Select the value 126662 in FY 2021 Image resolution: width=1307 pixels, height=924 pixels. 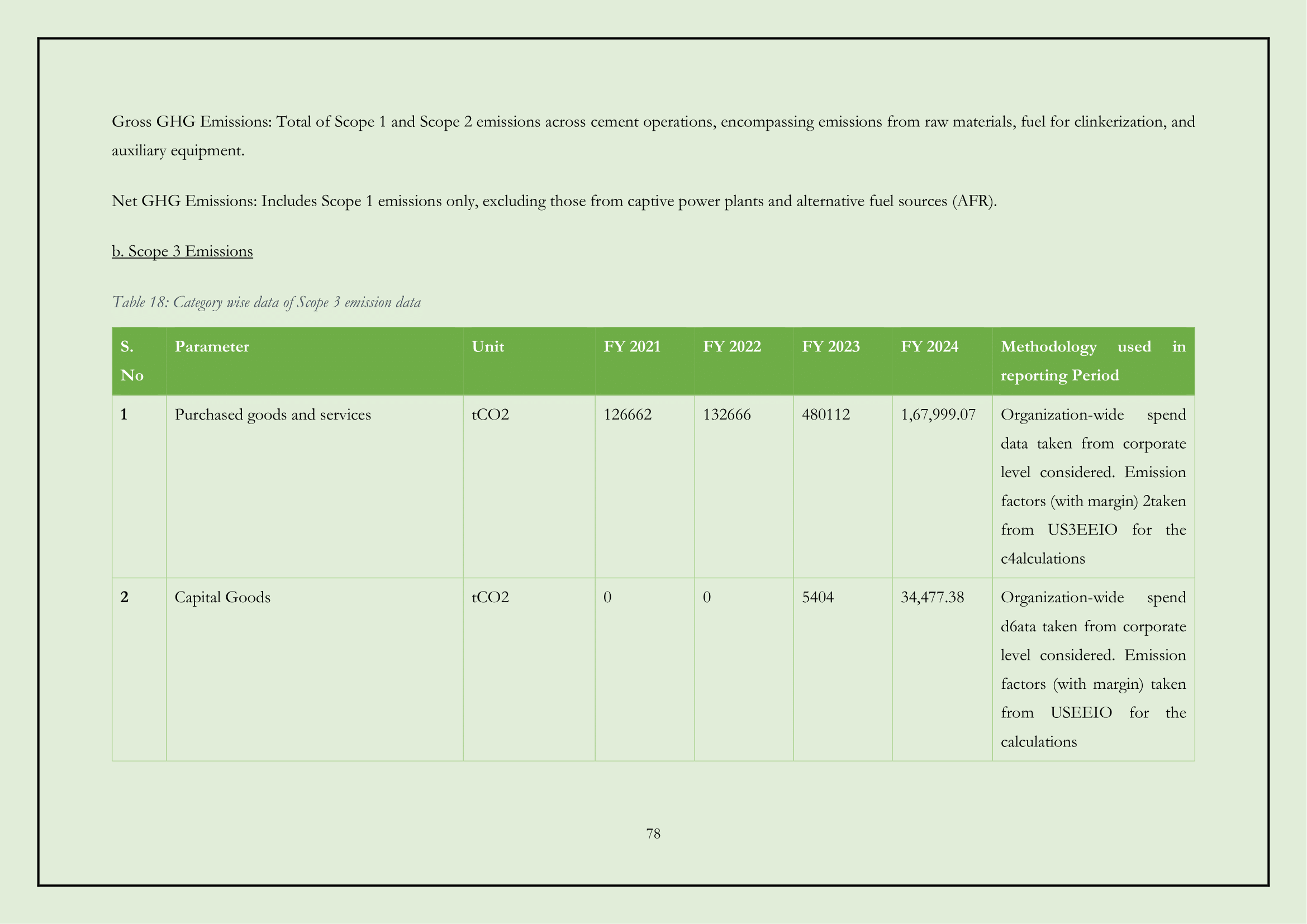tap(628, 415)
